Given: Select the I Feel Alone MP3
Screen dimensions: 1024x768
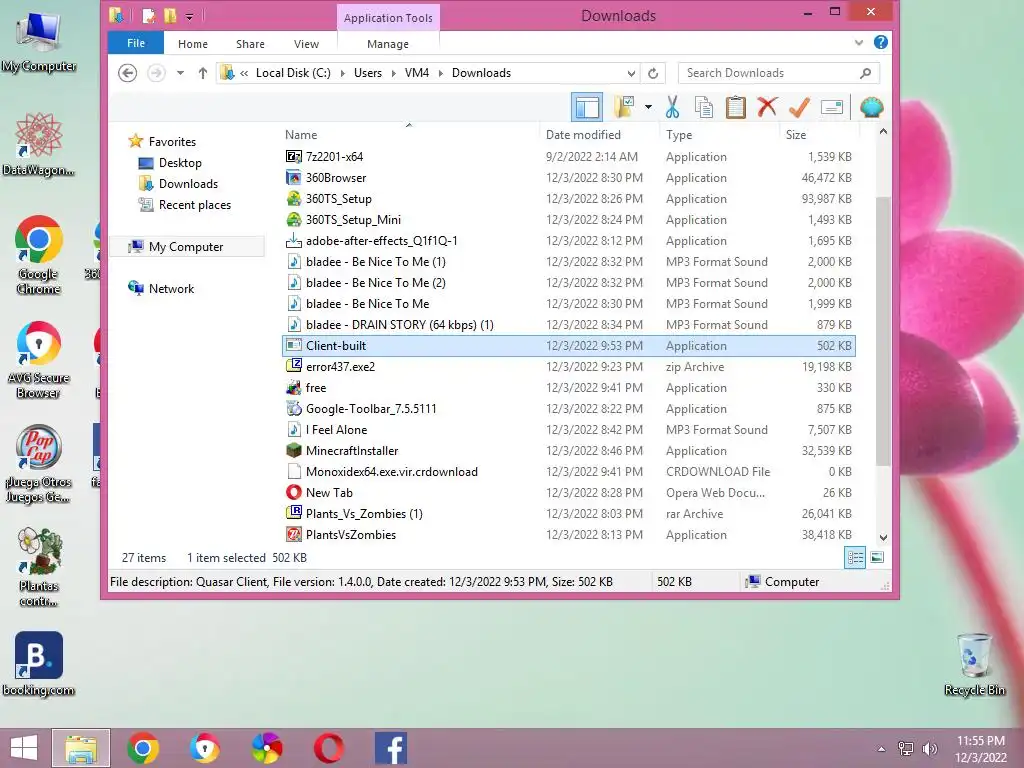Looking at the screenshot, I should coord(568,430).
